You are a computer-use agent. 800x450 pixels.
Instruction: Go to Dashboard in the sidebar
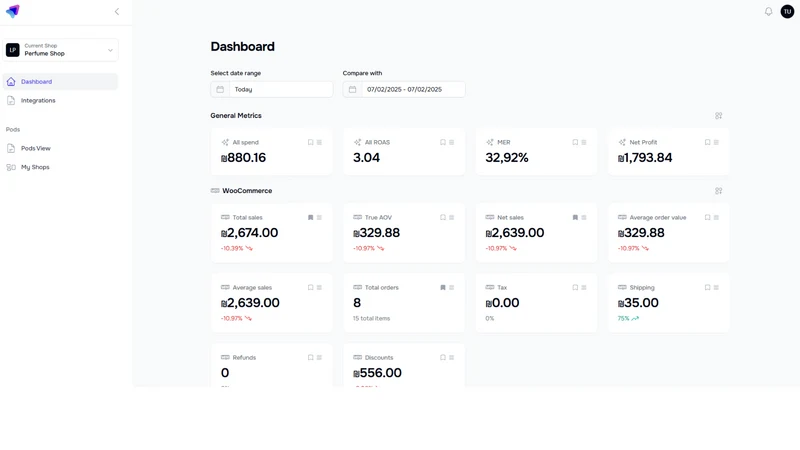coord(60,82)
